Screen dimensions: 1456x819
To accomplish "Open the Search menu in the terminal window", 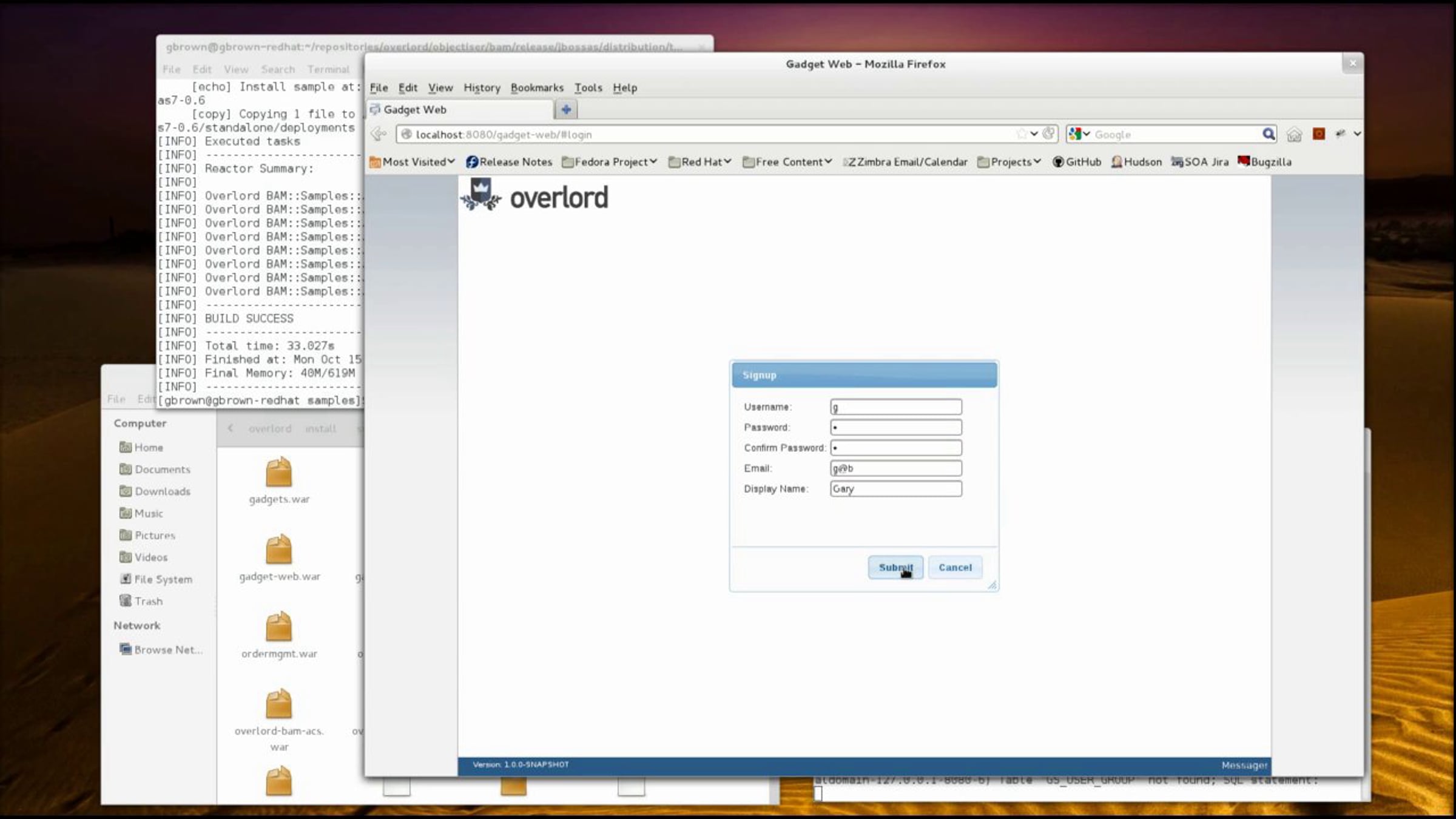I will (278, 70).
